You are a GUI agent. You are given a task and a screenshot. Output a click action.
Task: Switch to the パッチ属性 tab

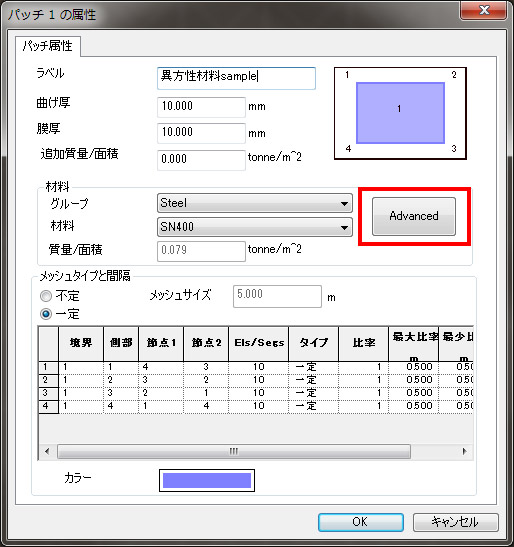point(48,46)
